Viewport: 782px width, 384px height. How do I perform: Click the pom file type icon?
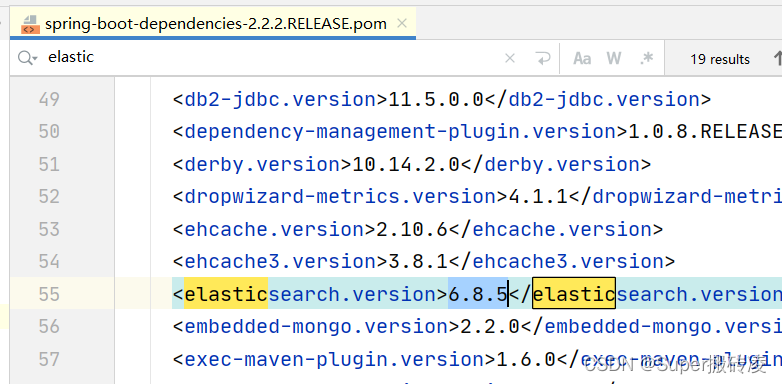(30, 24)
